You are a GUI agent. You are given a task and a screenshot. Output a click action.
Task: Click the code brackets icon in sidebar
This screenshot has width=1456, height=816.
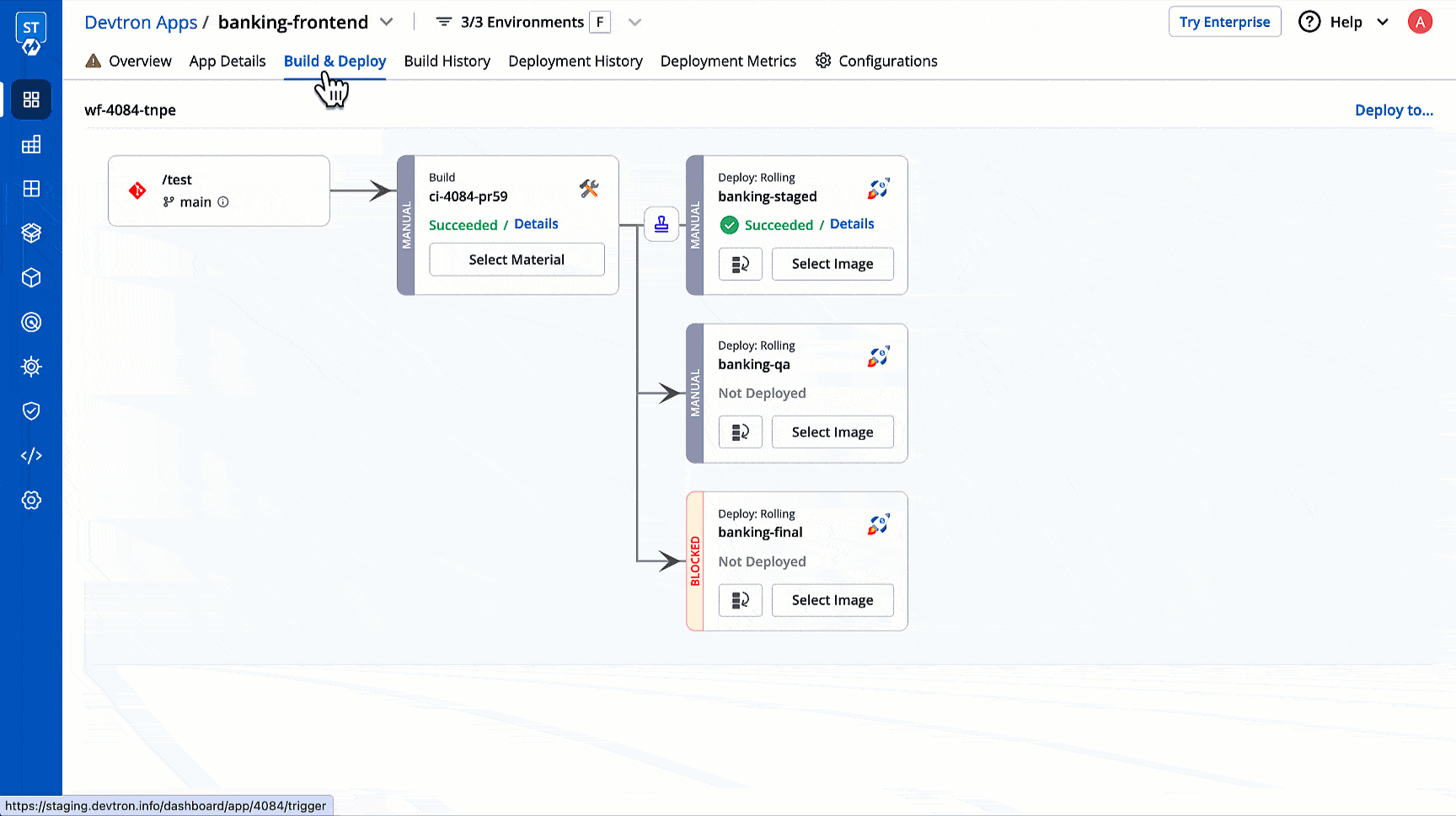31,455
